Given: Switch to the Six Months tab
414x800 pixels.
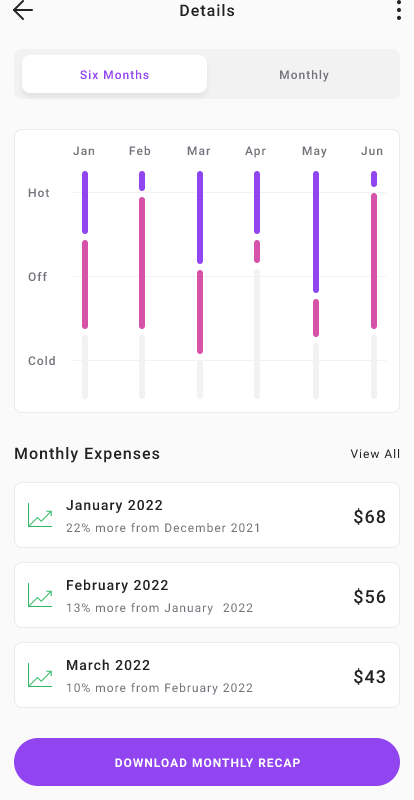Looking at the screenshot, I should click(114, 74).
